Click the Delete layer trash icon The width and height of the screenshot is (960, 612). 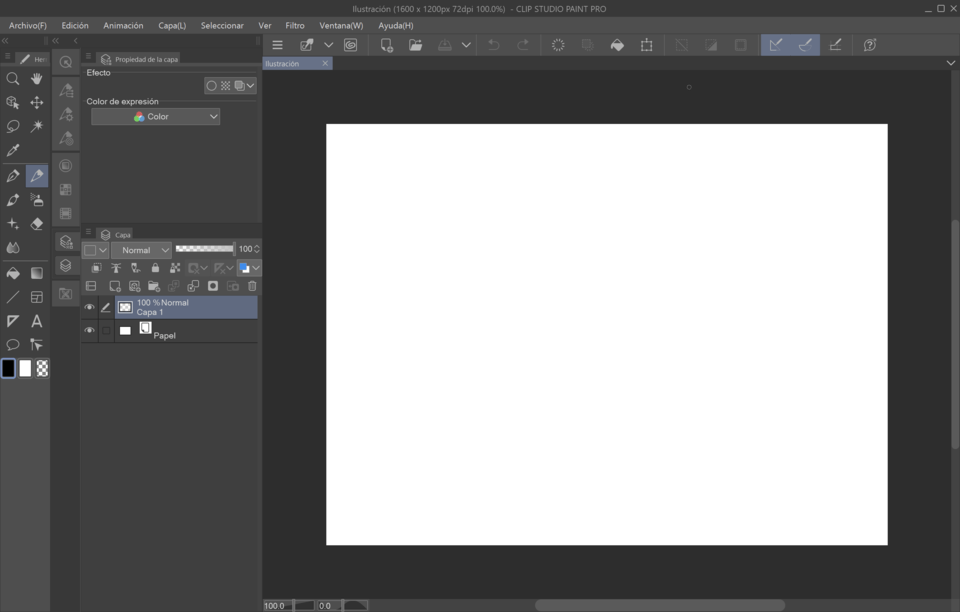coord(252,286)
